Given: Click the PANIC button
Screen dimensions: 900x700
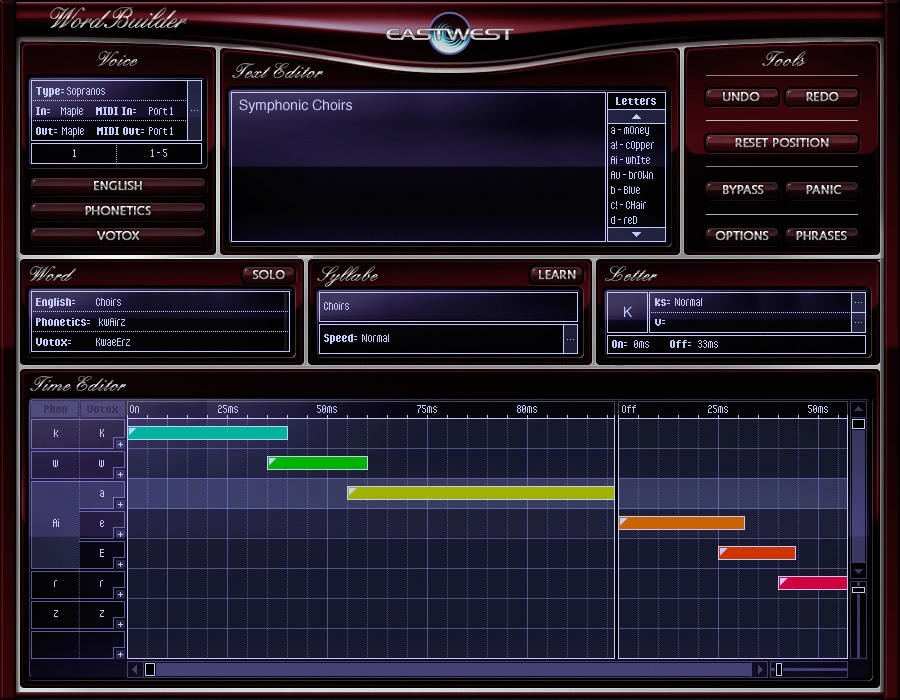Looking at the screenshot, I should [823, 189].
